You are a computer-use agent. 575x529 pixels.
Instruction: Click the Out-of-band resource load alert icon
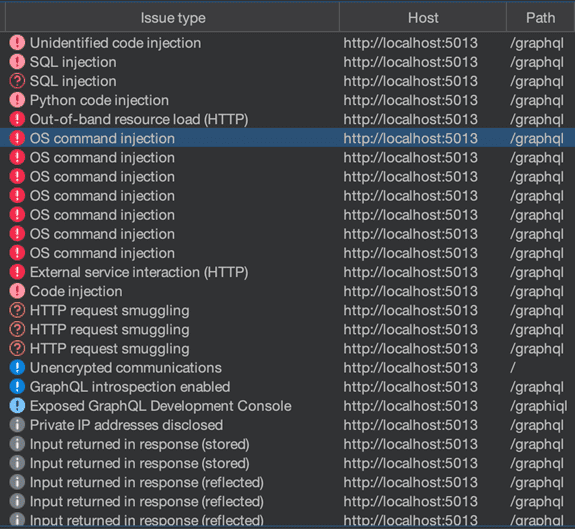17,119
